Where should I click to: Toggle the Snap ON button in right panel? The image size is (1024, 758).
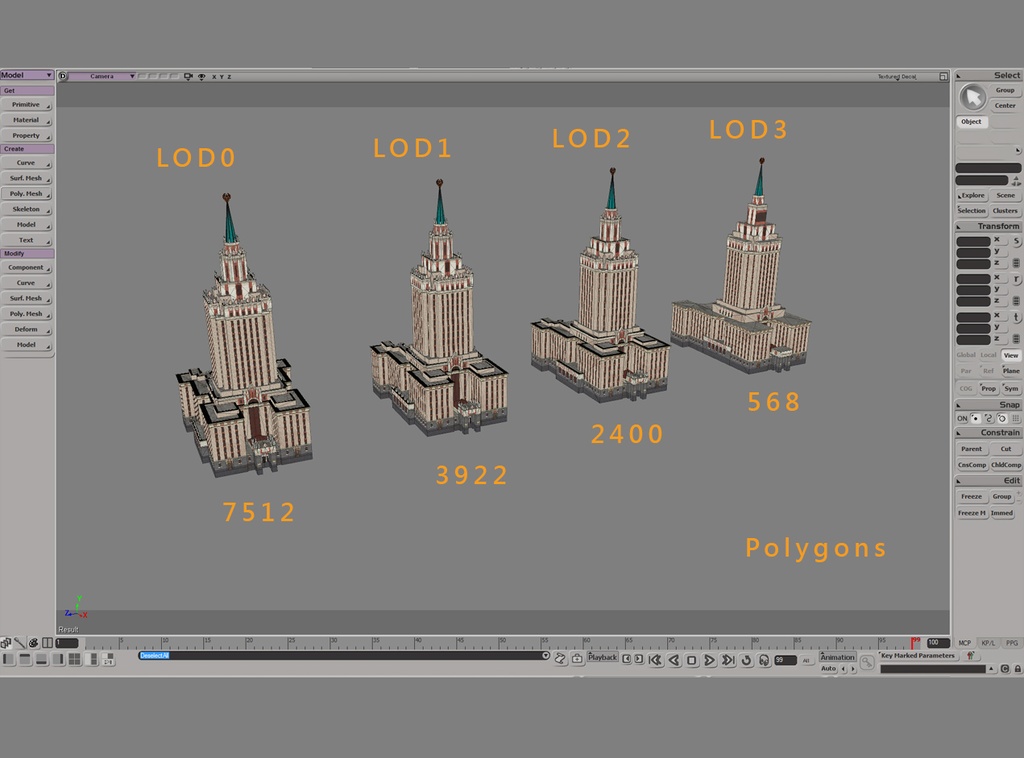(962, 418)
